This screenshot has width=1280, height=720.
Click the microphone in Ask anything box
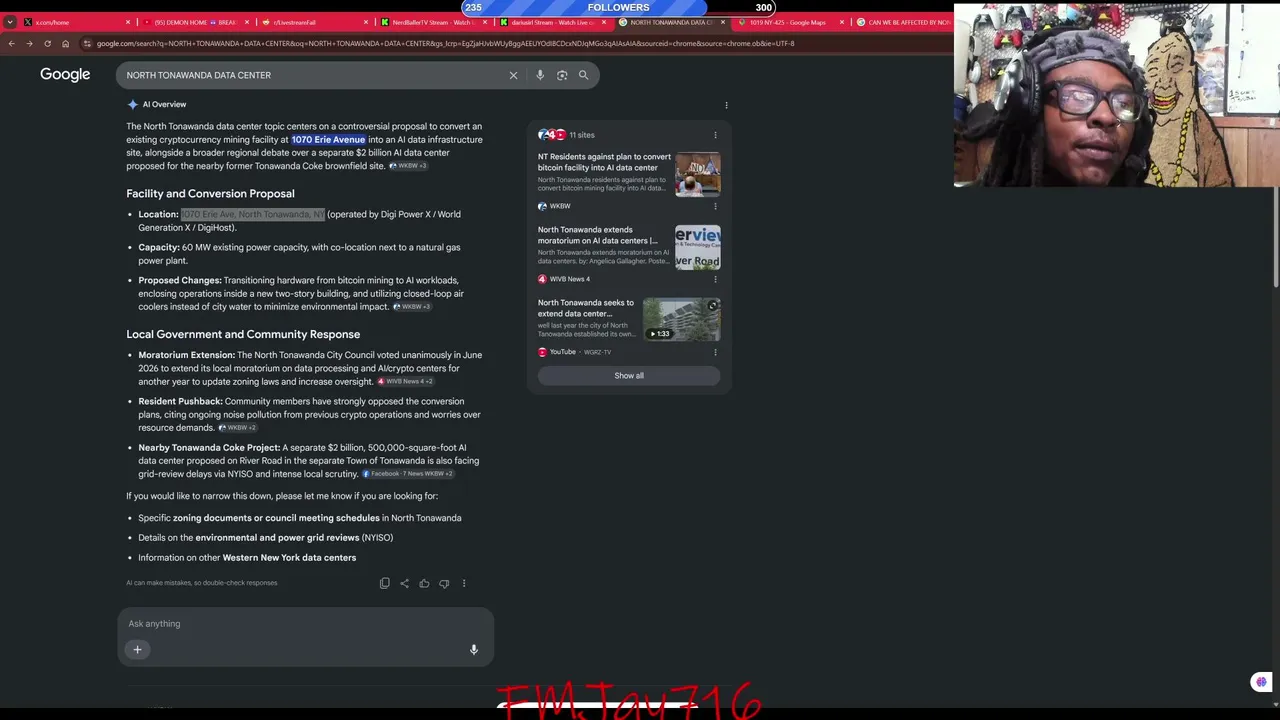pos(474,650)
